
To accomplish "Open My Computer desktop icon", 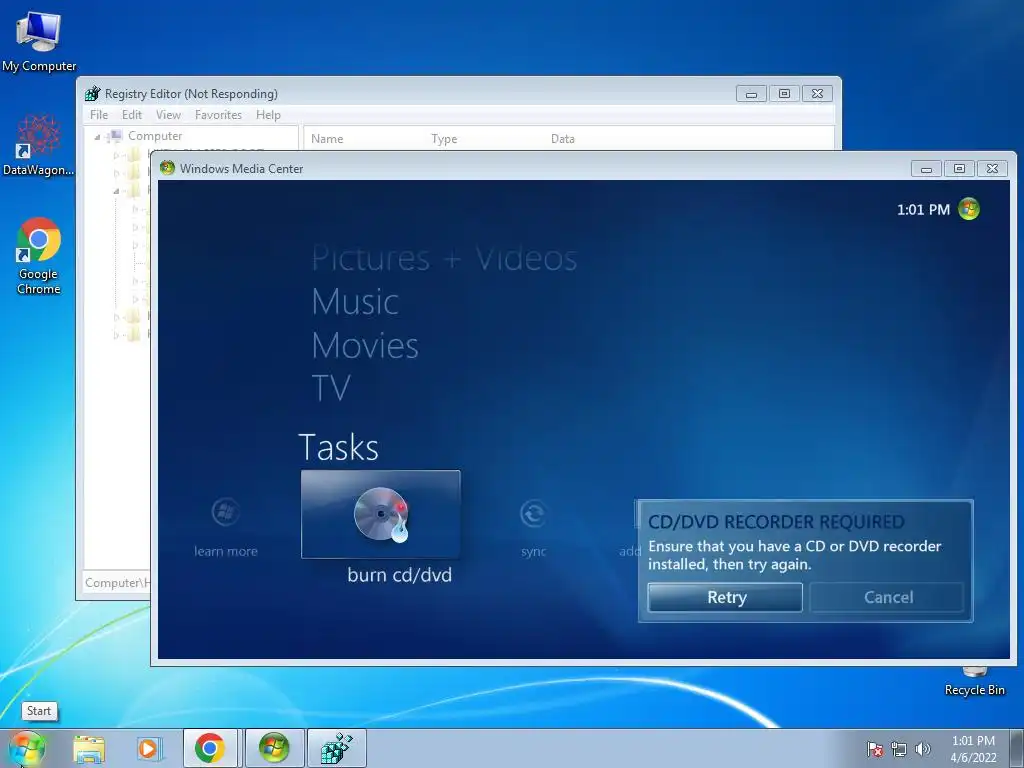I will coord(39,40).
